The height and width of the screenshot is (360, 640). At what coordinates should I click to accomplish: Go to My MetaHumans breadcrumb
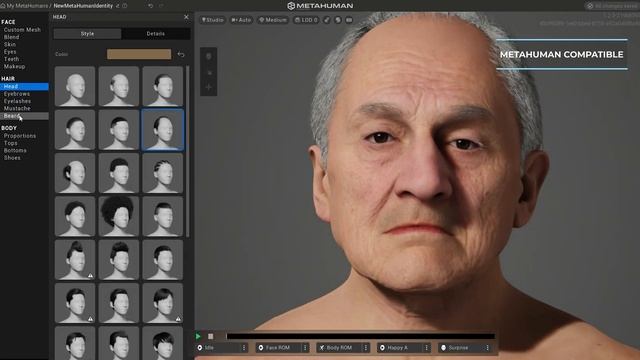tap(27, 6)
